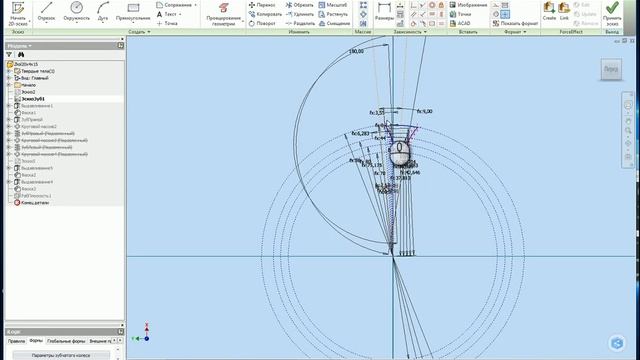
Task: Open the Создать panel dropdown
Action: (139, 32)
